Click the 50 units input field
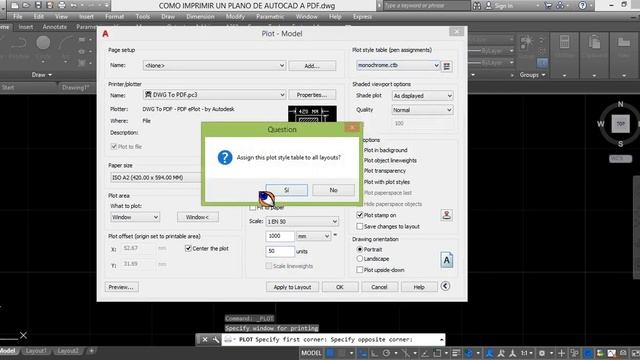 (280, 251)
